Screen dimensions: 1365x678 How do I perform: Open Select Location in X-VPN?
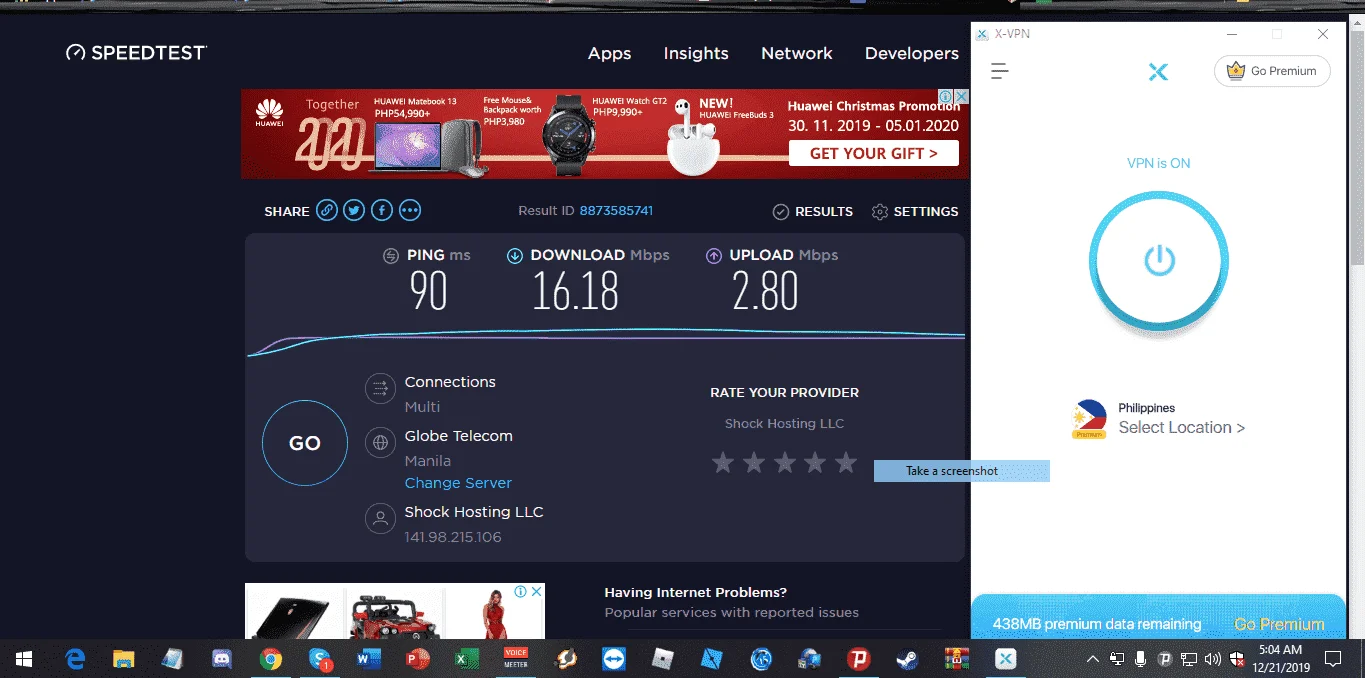click(1182, 428)
